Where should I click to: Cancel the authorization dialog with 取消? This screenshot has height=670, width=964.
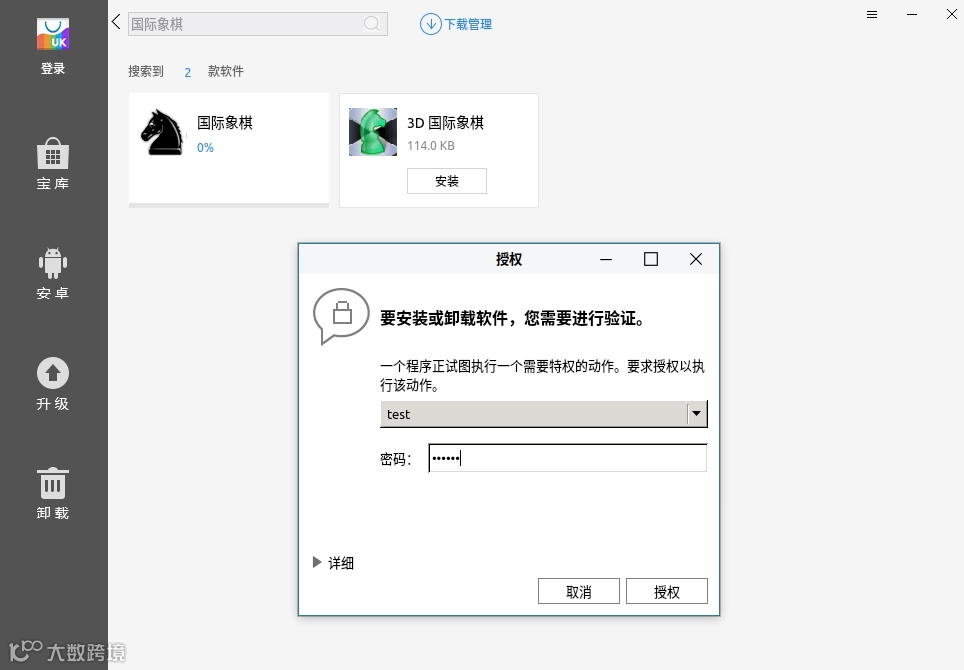[579, 591]
